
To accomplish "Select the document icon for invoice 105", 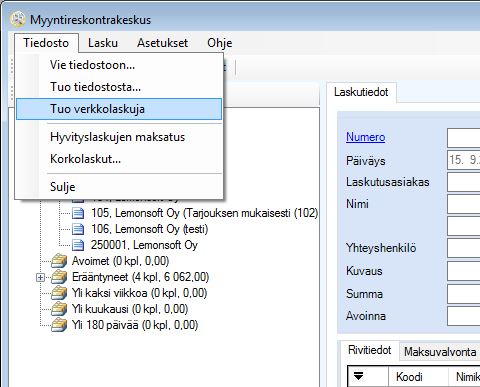I will [x=78, y=213].
